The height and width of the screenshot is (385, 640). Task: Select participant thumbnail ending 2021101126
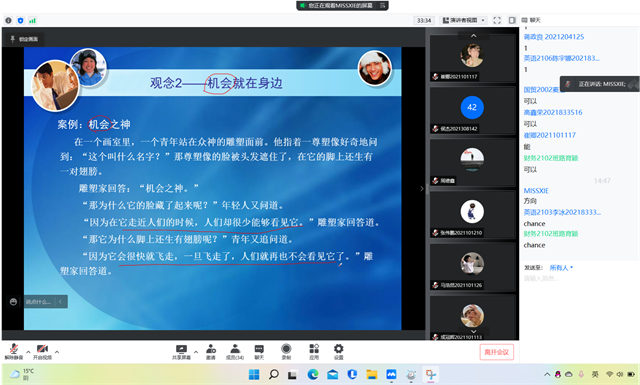point(472,267)
